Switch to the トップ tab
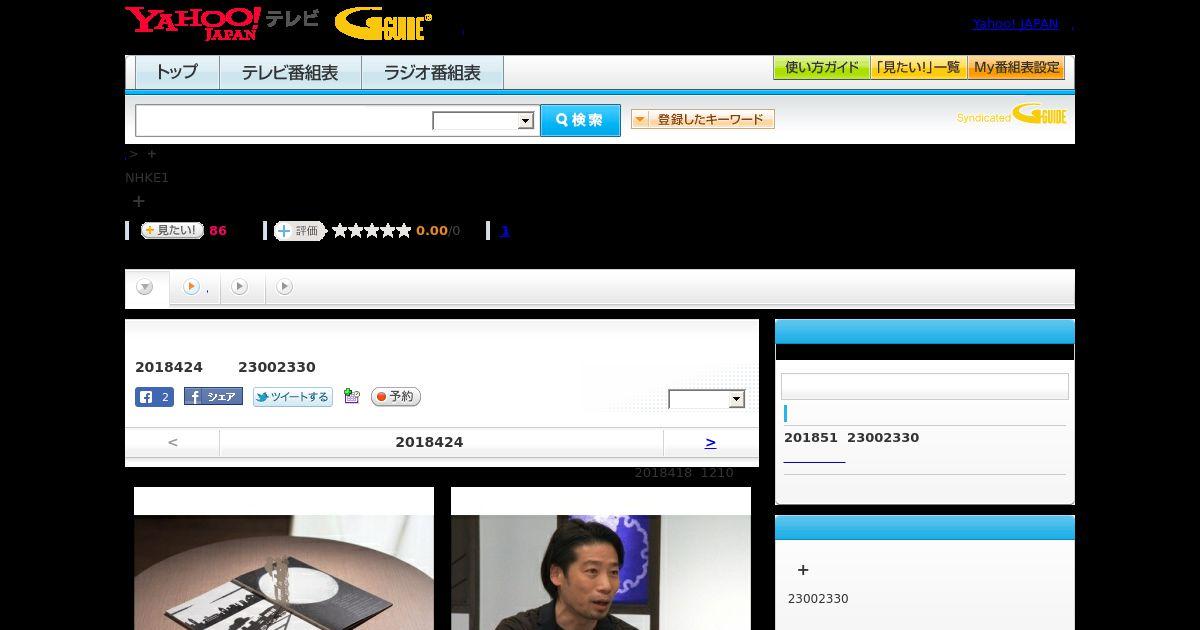This screenshot has height=630, width=1200. [177, 73]
